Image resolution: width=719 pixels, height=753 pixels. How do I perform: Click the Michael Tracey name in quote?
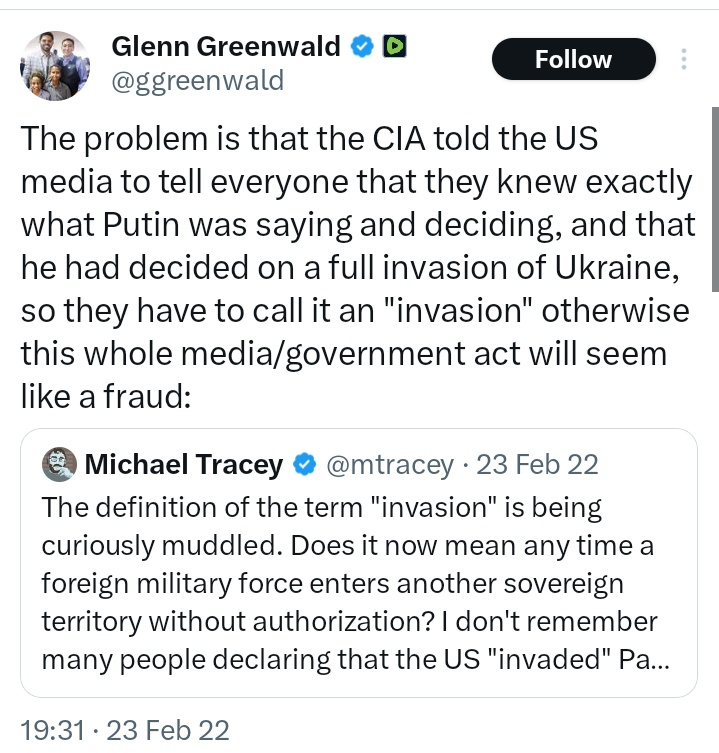(186, 465)
